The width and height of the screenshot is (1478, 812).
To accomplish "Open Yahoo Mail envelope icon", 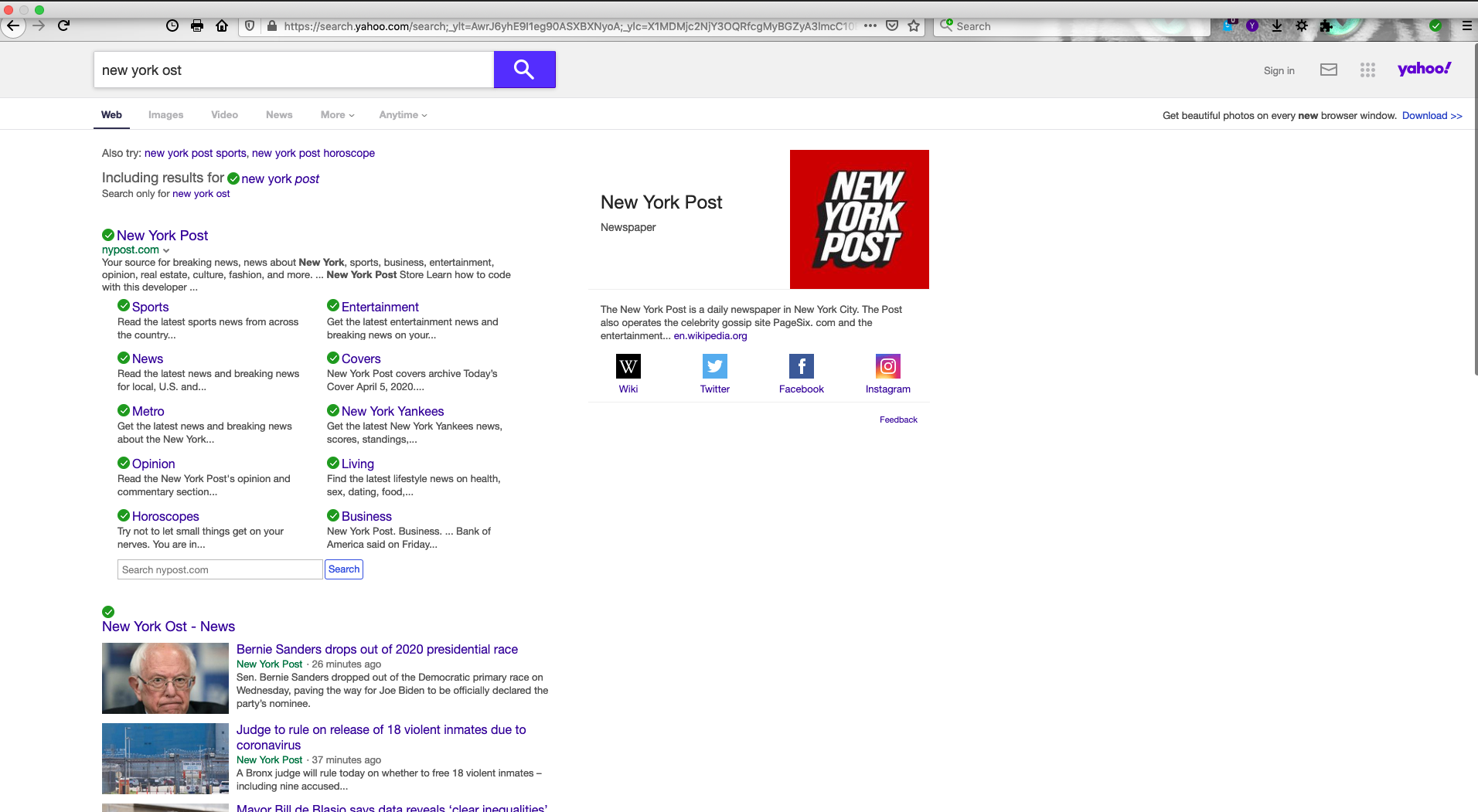I will pyautogui.click(x=1329, y=70).
